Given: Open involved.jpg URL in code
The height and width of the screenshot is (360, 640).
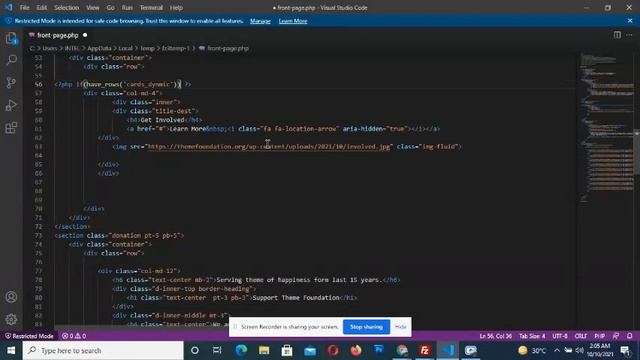Looking at the screenshot, I should pos(269,147).
